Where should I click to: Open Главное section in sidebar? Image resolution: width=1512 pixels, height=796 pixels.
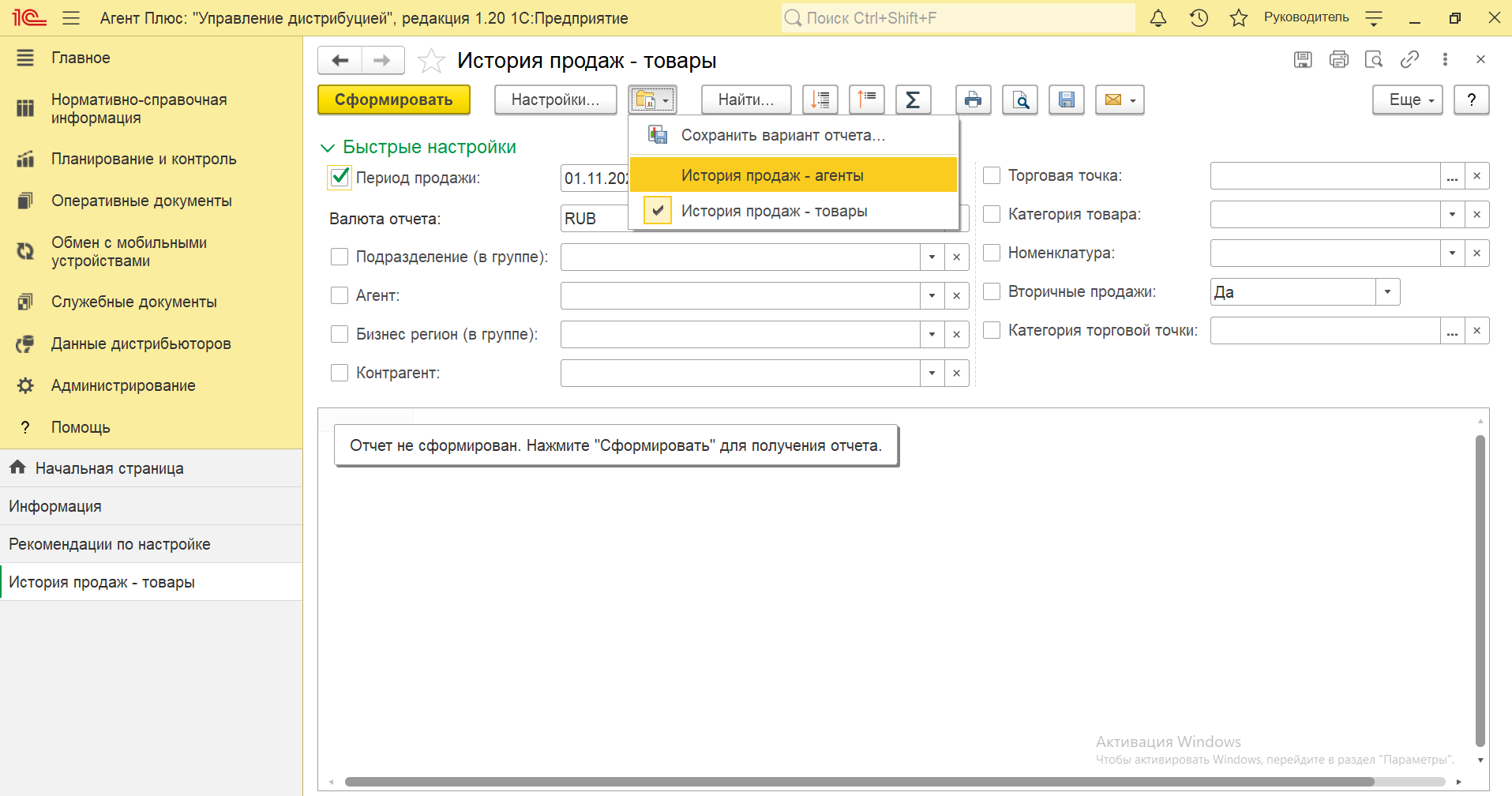[81, 58]
